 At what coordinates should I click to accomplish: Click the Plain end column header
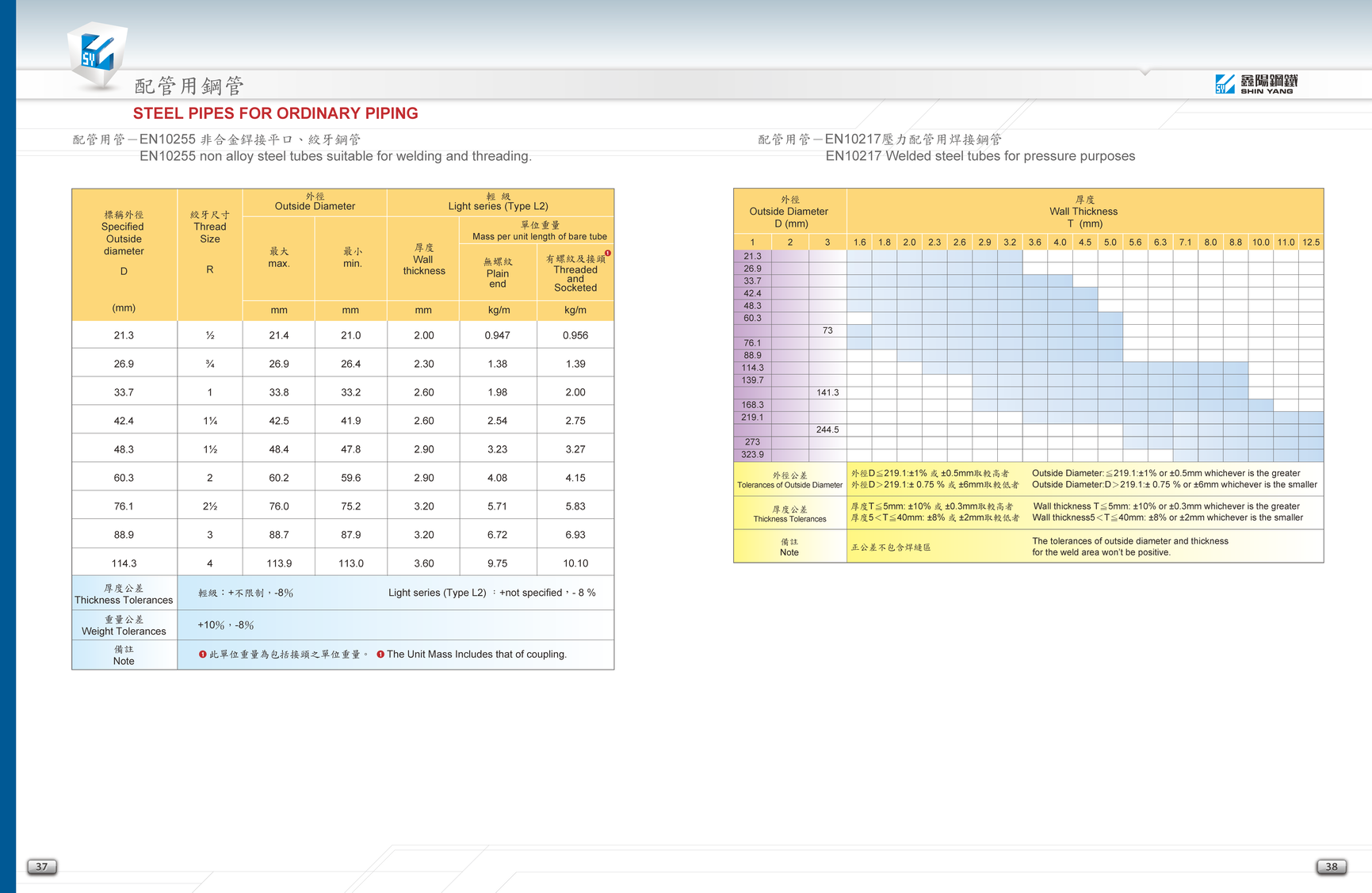[498, 273]
